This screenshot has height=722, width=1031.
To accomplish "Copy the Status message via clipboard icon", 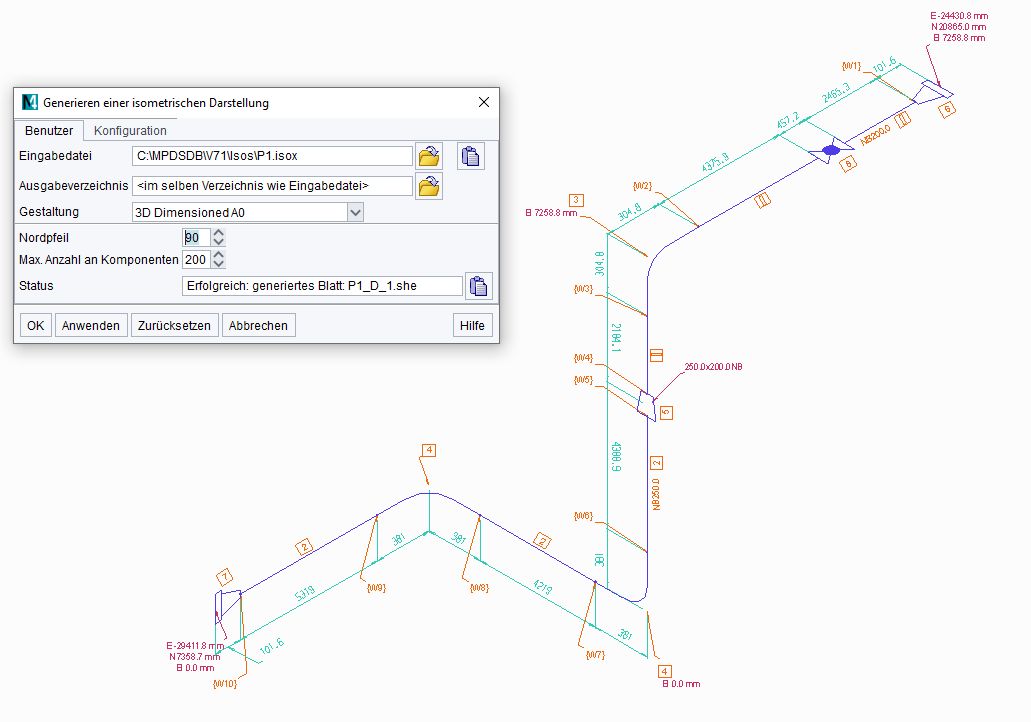I will pos(479,286).
